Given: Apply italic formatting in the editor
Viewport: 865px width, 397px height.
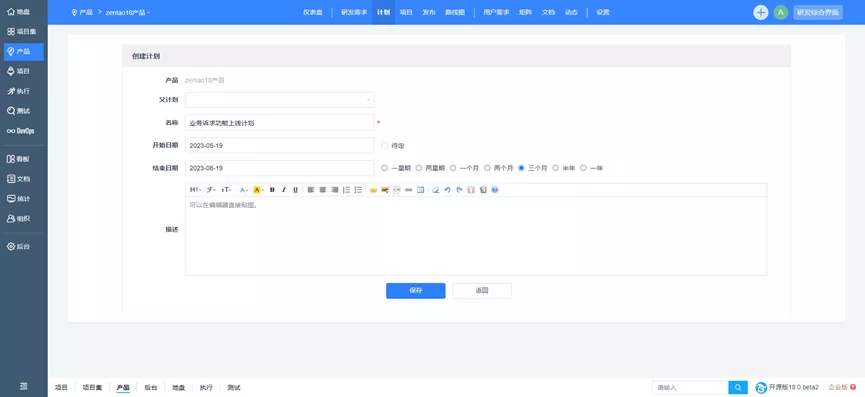Looking at the screenshot, I should pos(284,190).
